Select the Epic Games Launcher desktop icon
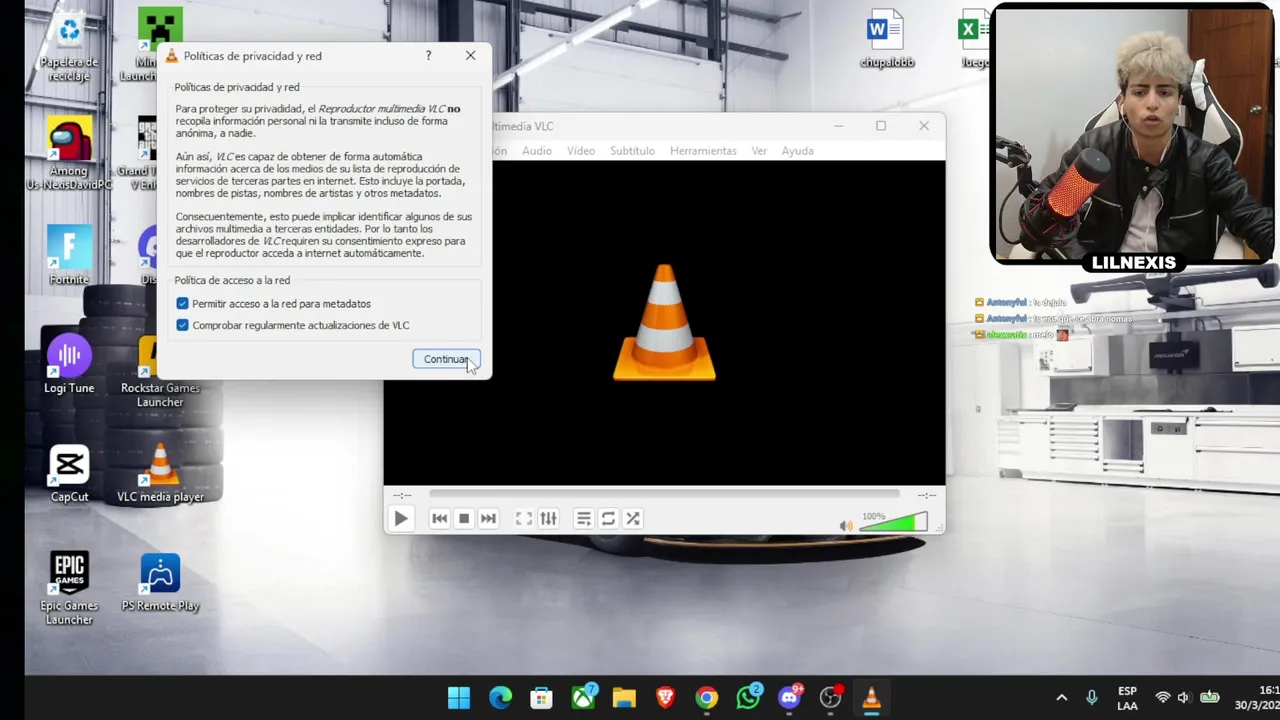This screenshot has height=720, width=1280. [x=69, y=589]
